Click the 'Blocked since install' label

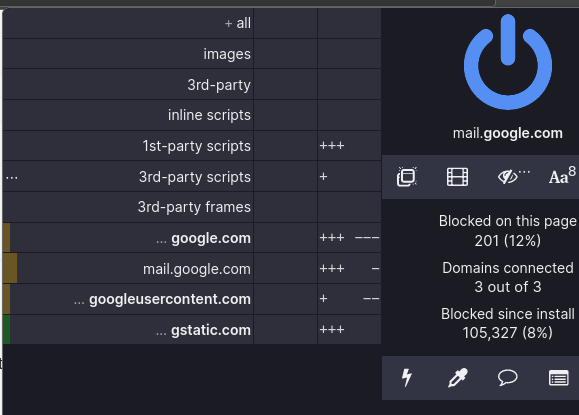click(x=508, y=314)
